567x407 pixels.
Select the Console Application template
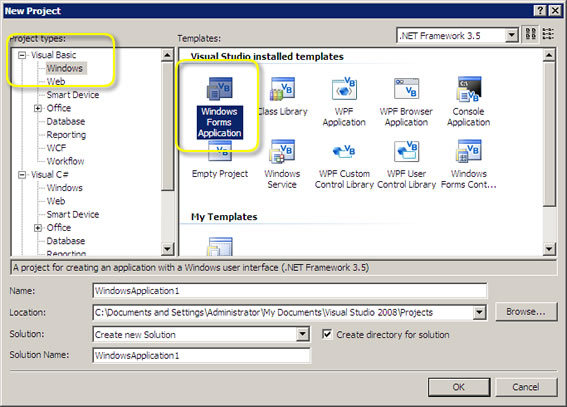(468, 102)
